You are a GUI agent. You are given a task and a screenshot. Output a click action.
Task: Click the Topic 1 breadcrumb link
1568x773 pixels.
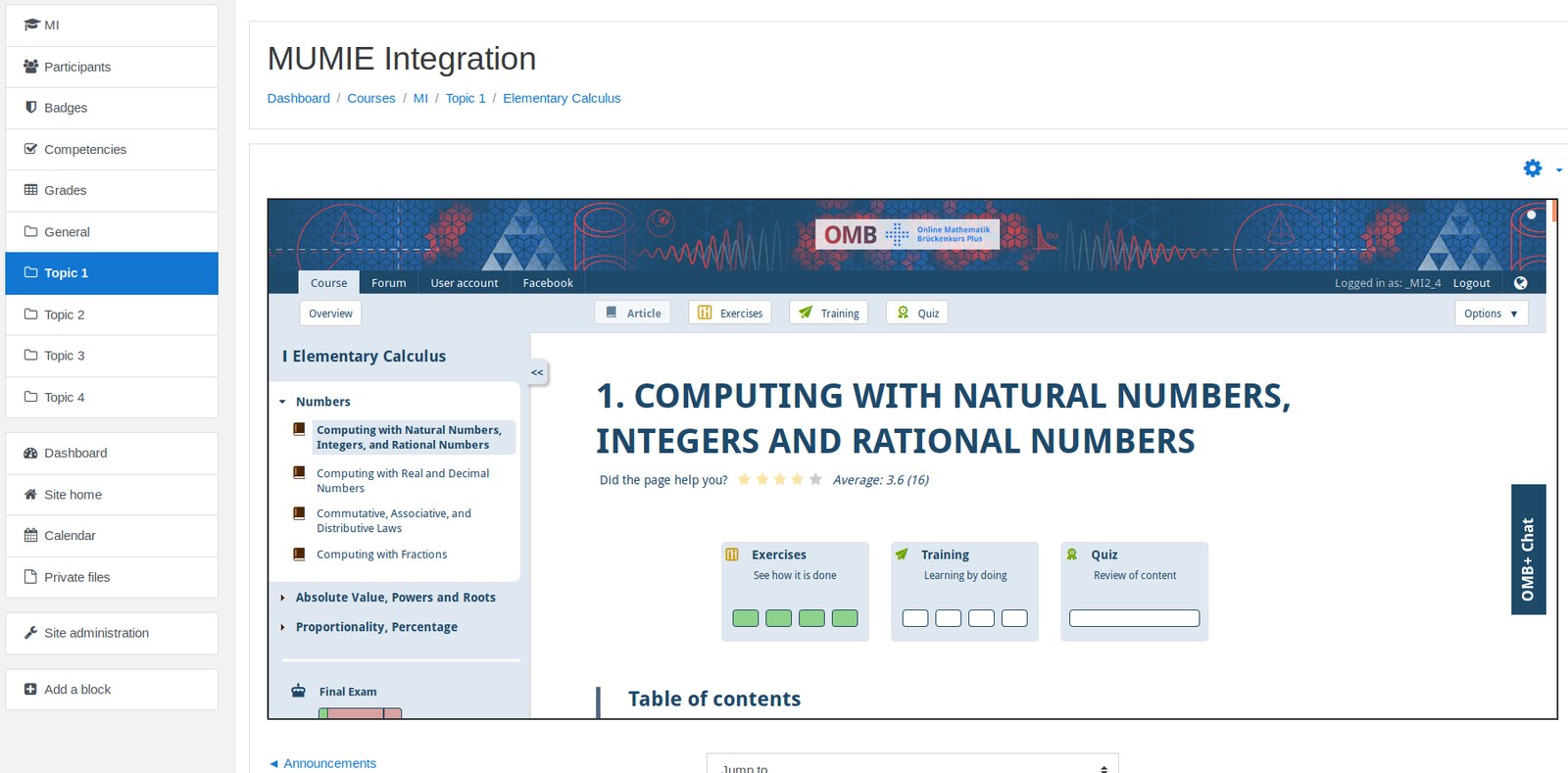[x=465, y=98]
